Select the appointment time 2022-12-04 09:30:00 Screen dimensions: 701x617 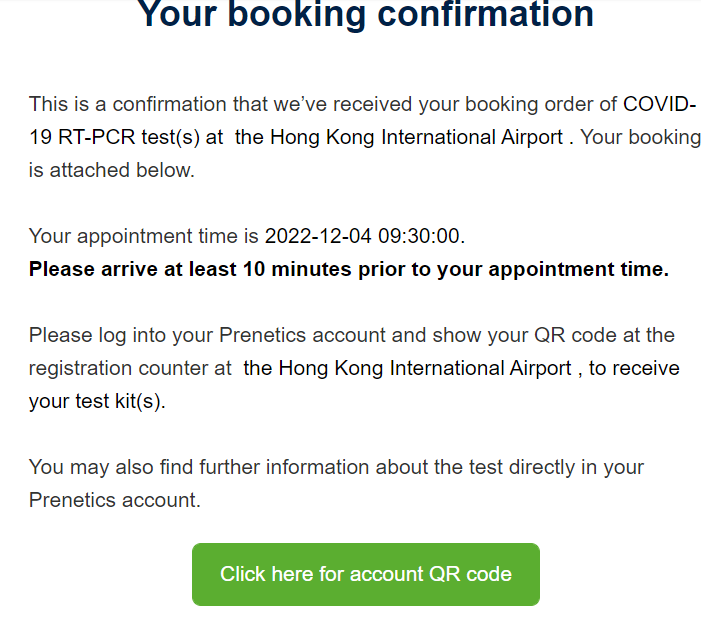[x=364, y=236]
